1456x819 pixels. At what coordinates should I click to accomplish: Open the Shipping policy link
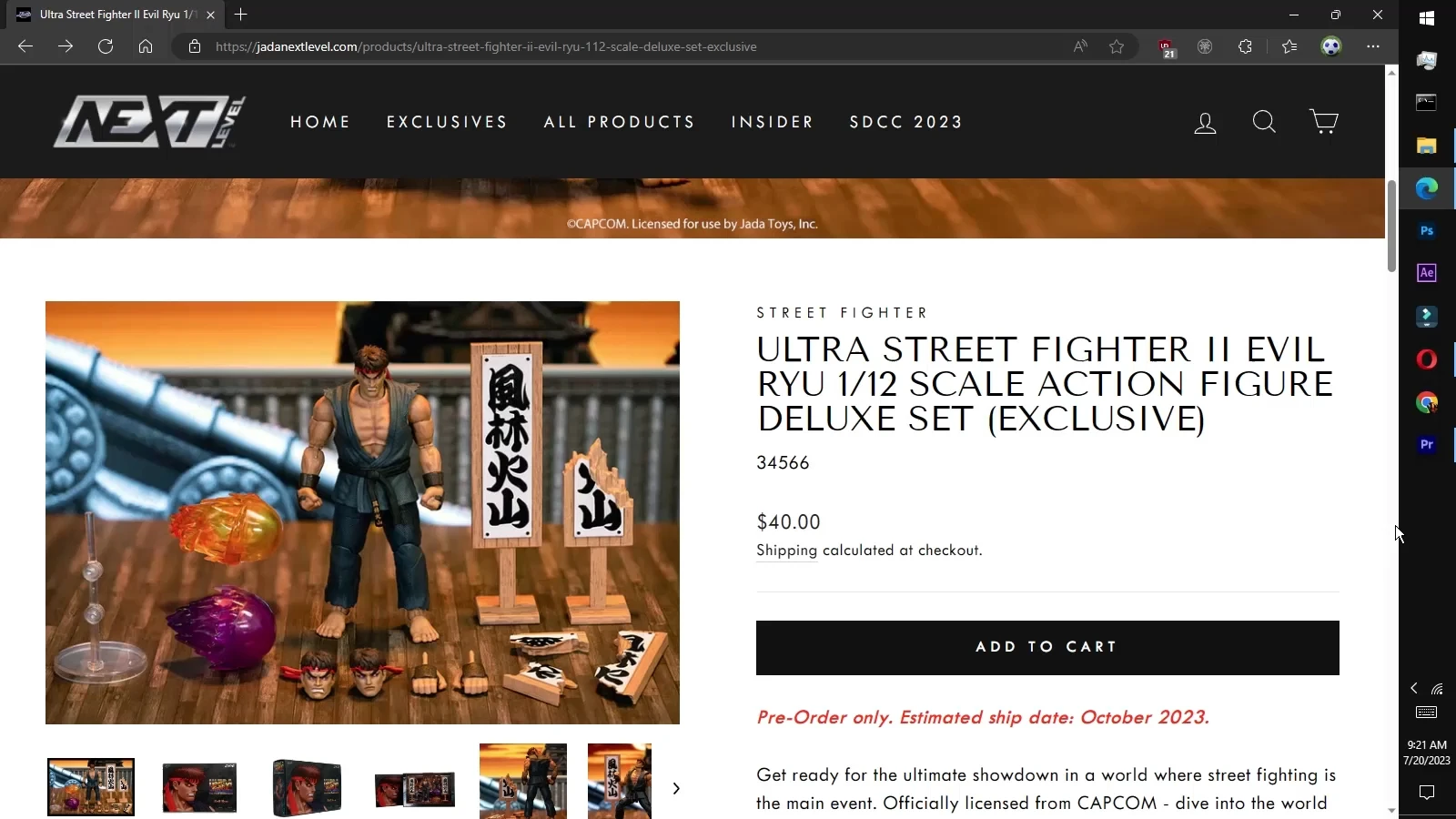coord(786,551)
